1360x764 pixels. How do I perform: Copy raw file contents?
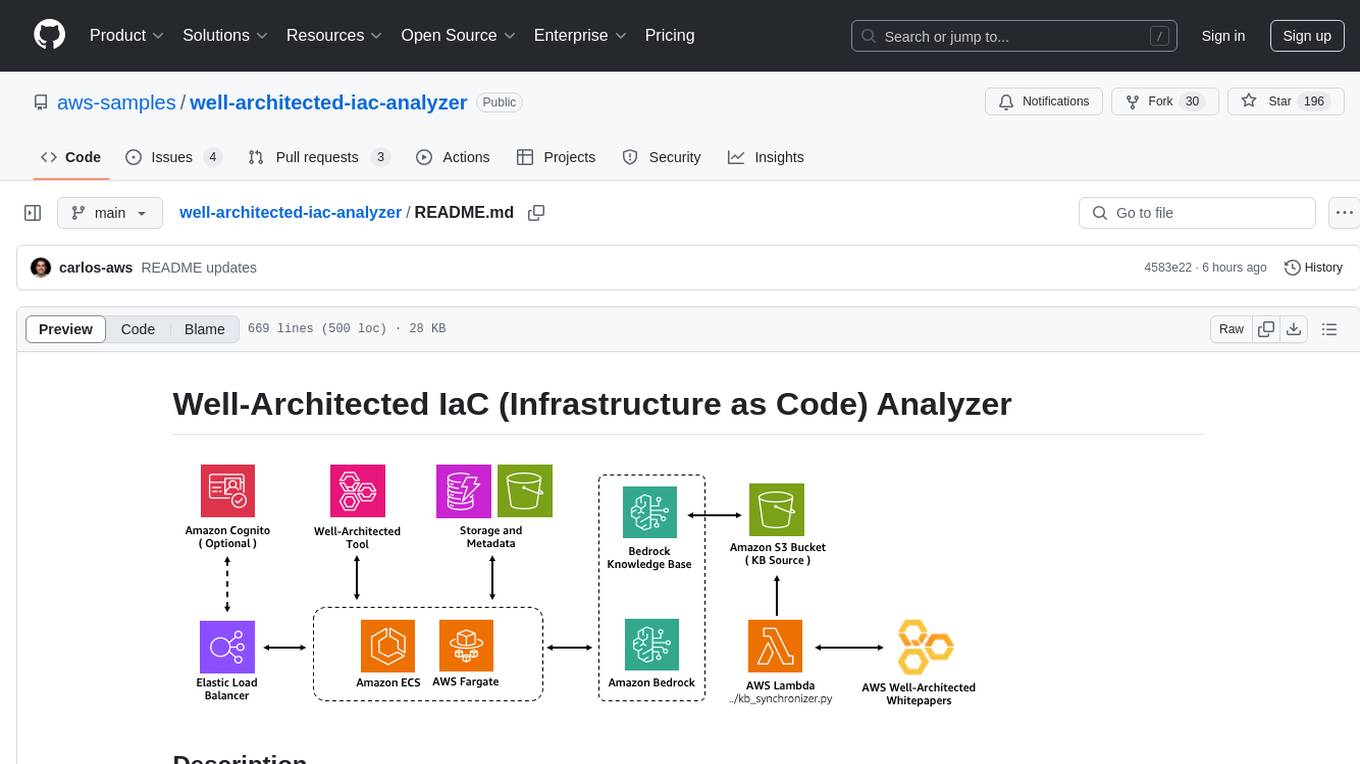(x=1266, y=329)
